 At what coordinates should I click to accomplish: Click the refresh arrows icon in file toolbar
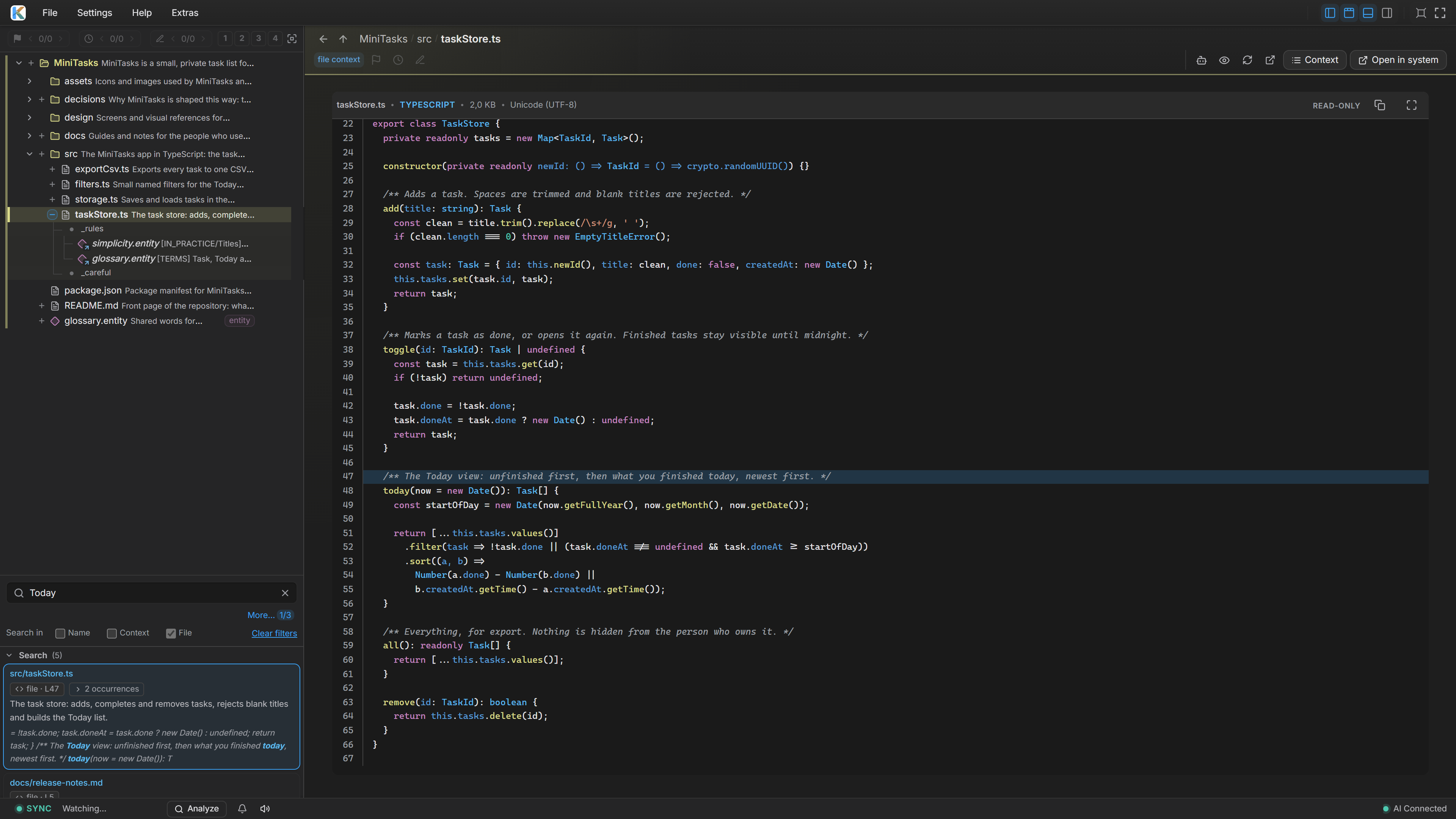coord(1247,60)
